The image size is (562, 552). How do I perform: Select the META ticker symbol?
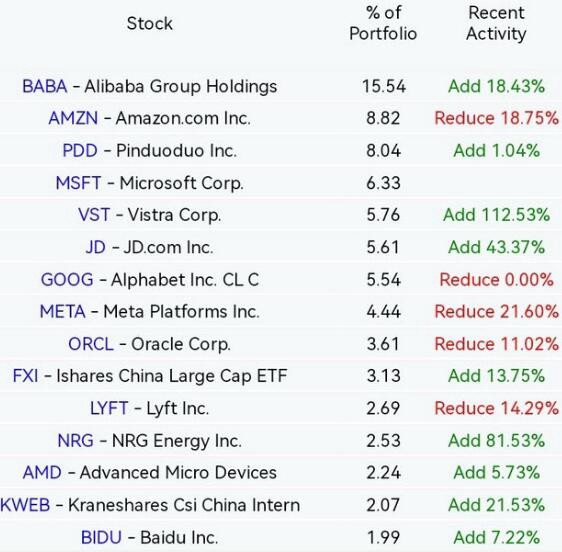pos(63,311)
